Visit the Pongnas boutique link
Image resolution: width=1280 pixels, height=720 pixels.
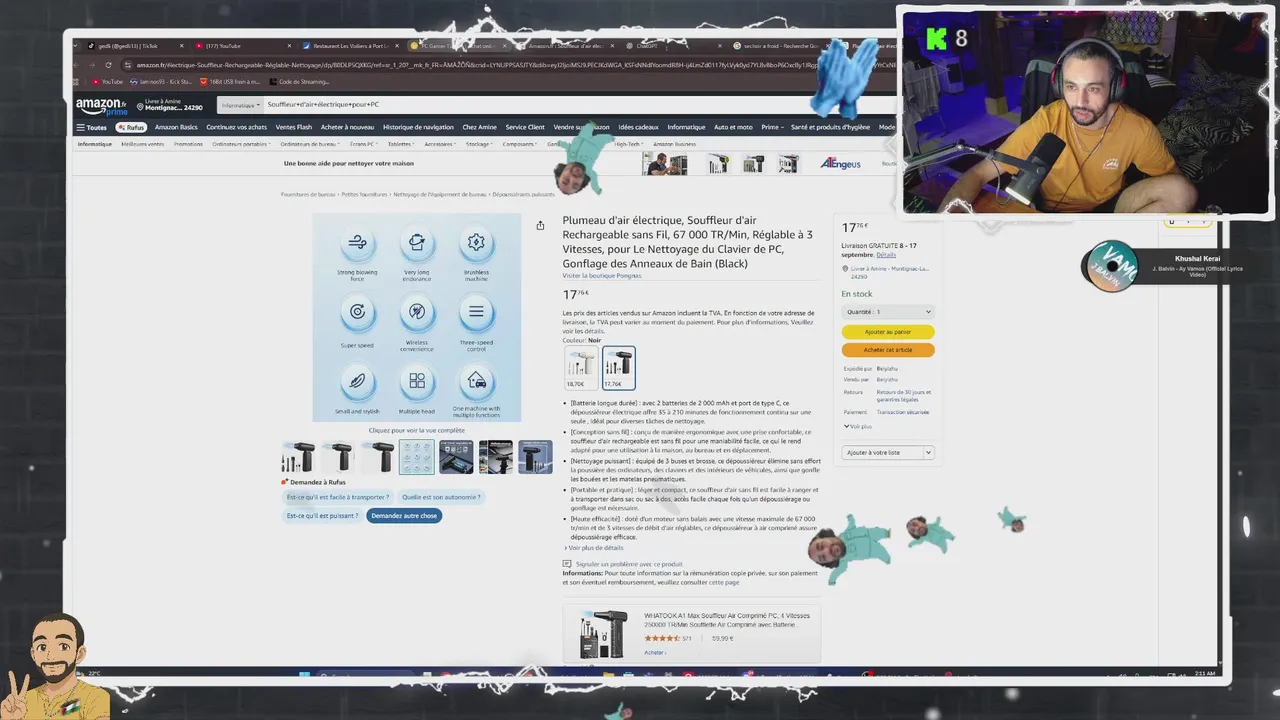click(x=602, y=275)
